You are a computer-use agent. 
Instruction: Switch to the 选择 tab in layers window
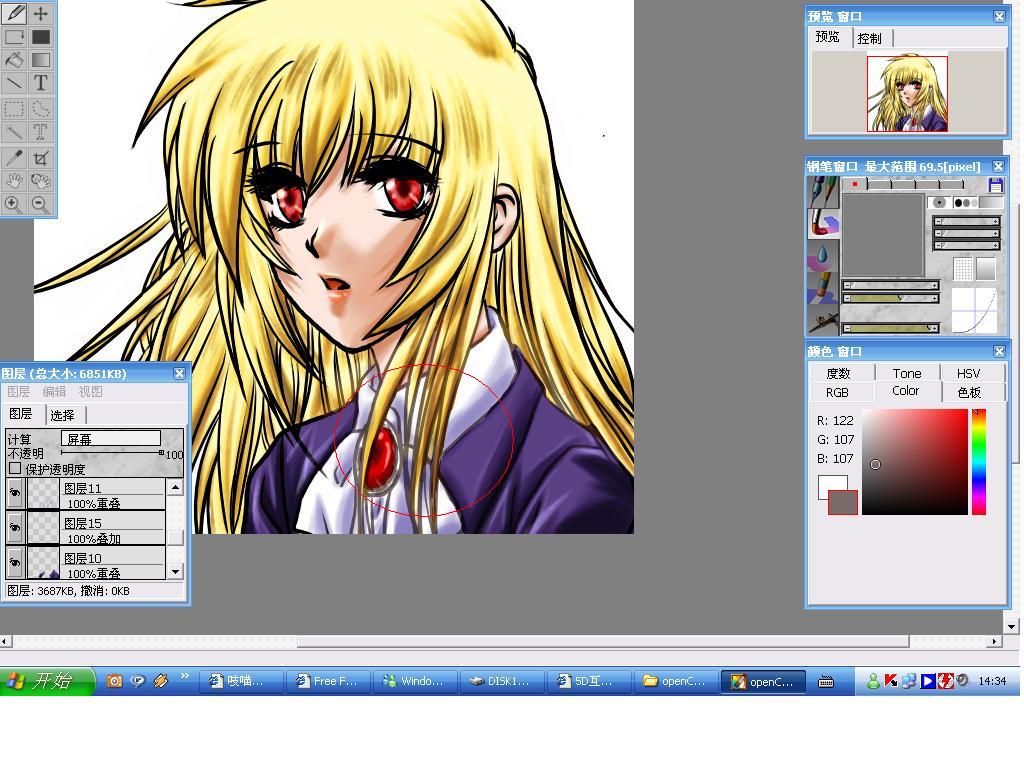point(63,415)
